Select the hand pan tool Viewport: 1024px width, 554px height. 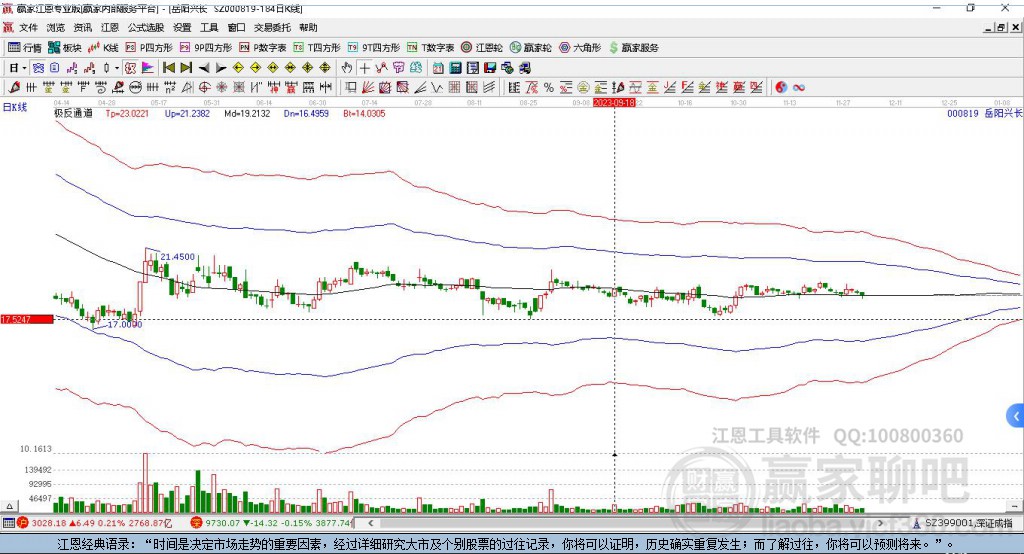pos(347,68)
